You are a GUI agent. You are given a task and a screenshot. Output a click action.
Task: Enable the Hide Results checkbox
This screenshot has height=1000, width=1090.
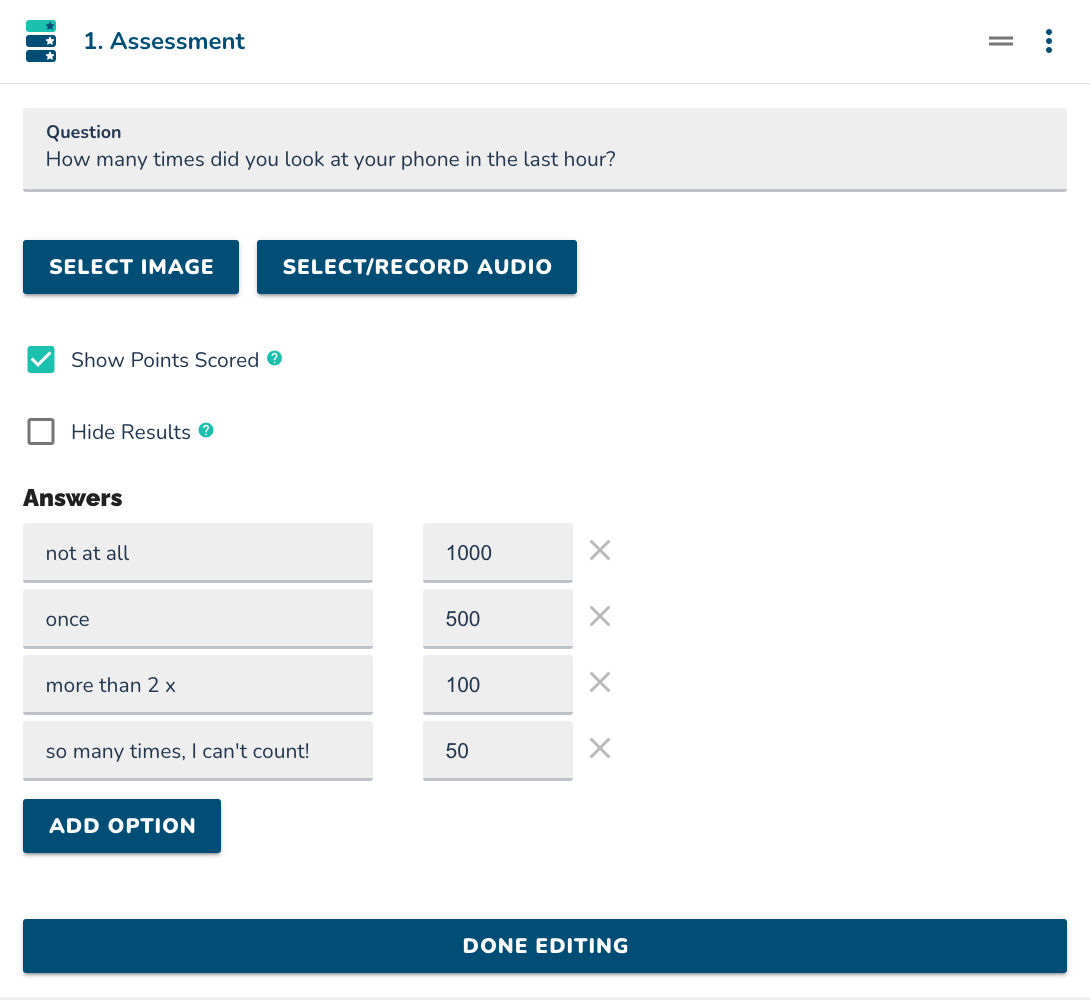pyautogui.click(x=41, y=432)
